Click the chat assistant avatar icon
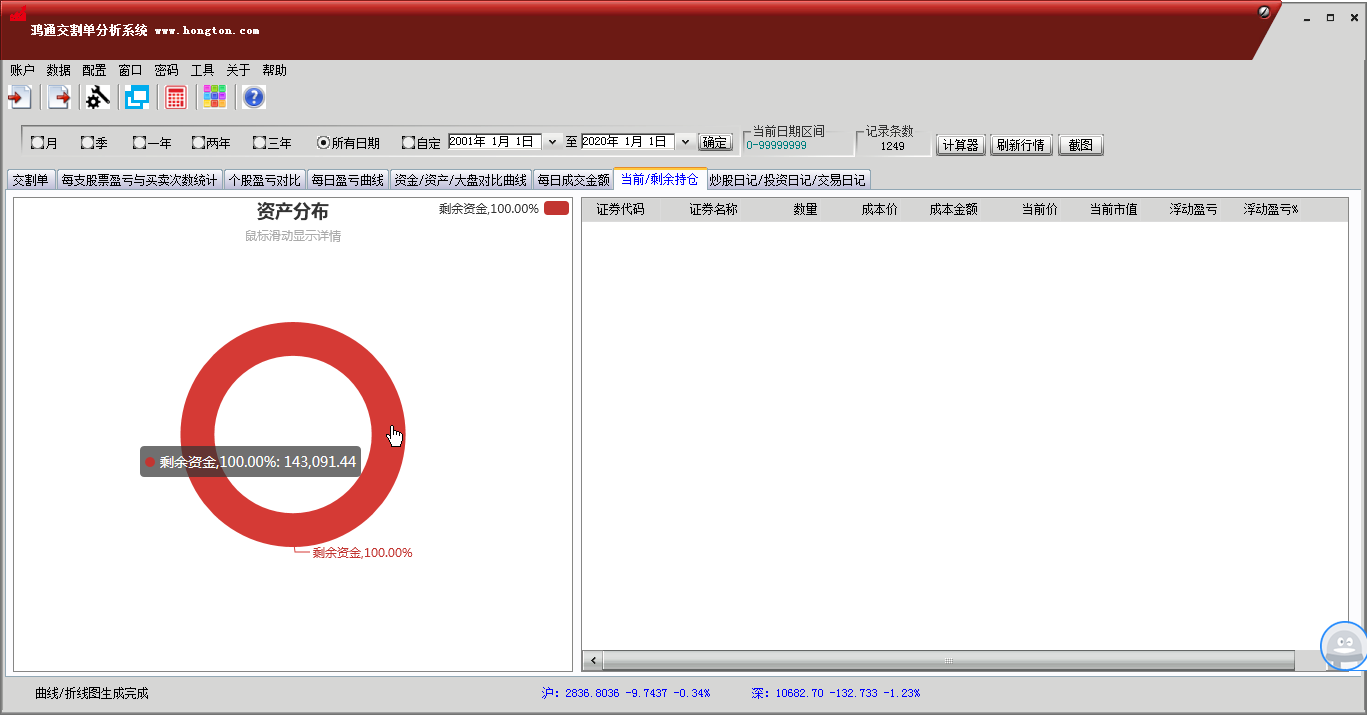The width and height of the screenshot is (1367, 715). pos(1344,646)
